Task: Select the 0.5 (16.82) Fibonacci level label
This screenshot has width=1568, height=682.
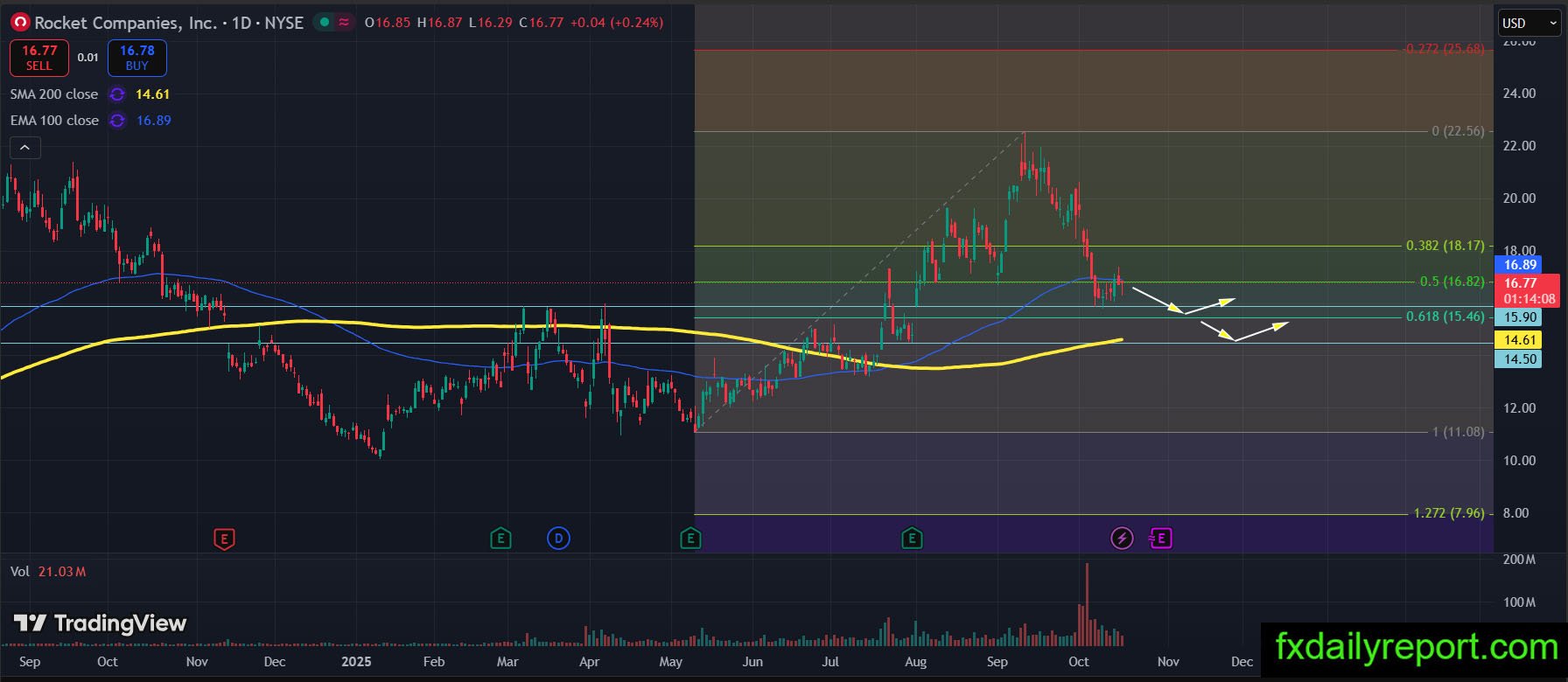Action: [1452, 282]
